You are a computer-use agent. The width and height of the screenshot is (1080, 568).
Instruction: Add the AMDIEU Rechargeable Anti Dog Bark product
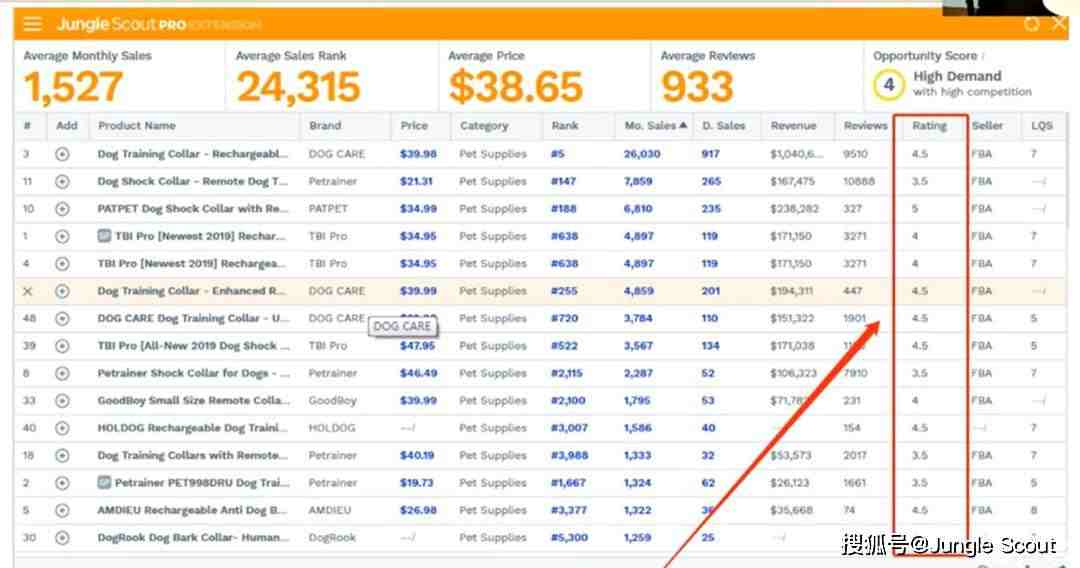(x=62, y=510)
